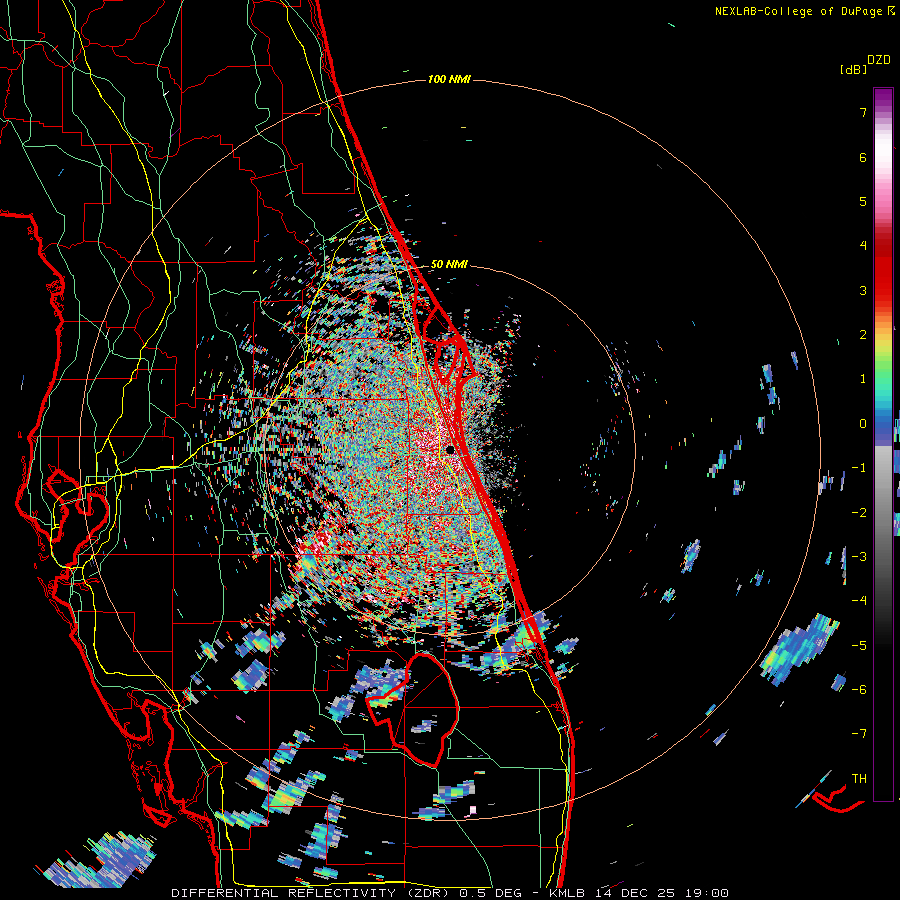Click the 1 value on the scale
Image resolution: width=900 pixels, height=900 pixels.
863,379
